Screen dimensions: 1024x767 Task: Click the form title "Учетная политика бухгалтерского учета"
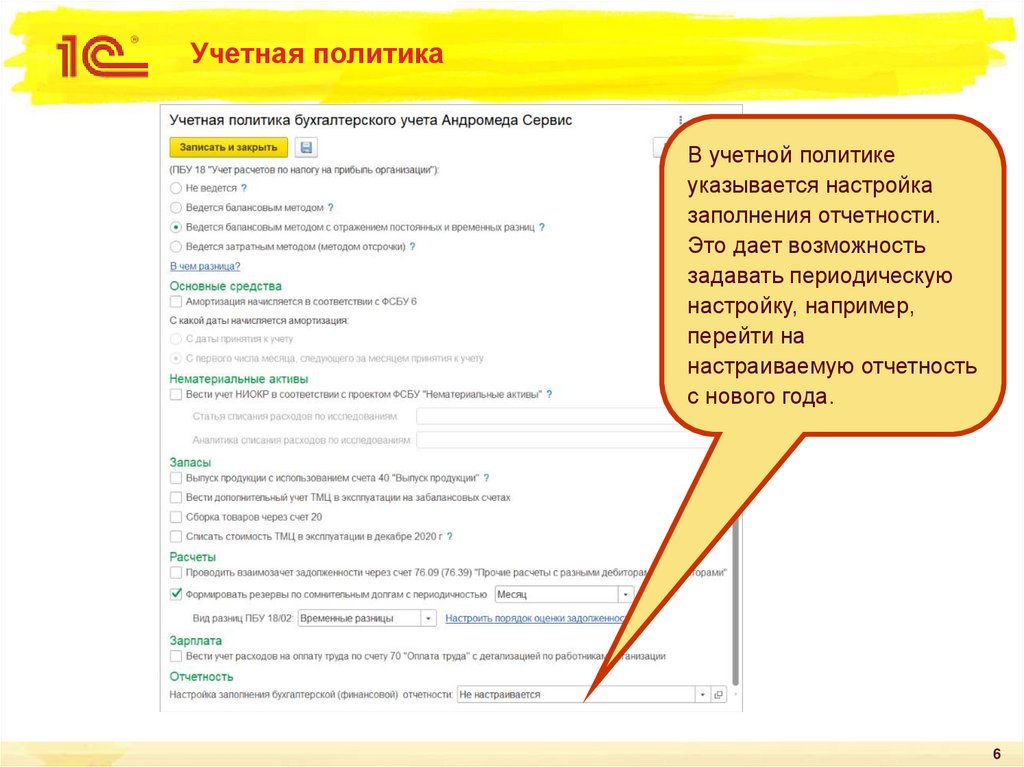370,120
